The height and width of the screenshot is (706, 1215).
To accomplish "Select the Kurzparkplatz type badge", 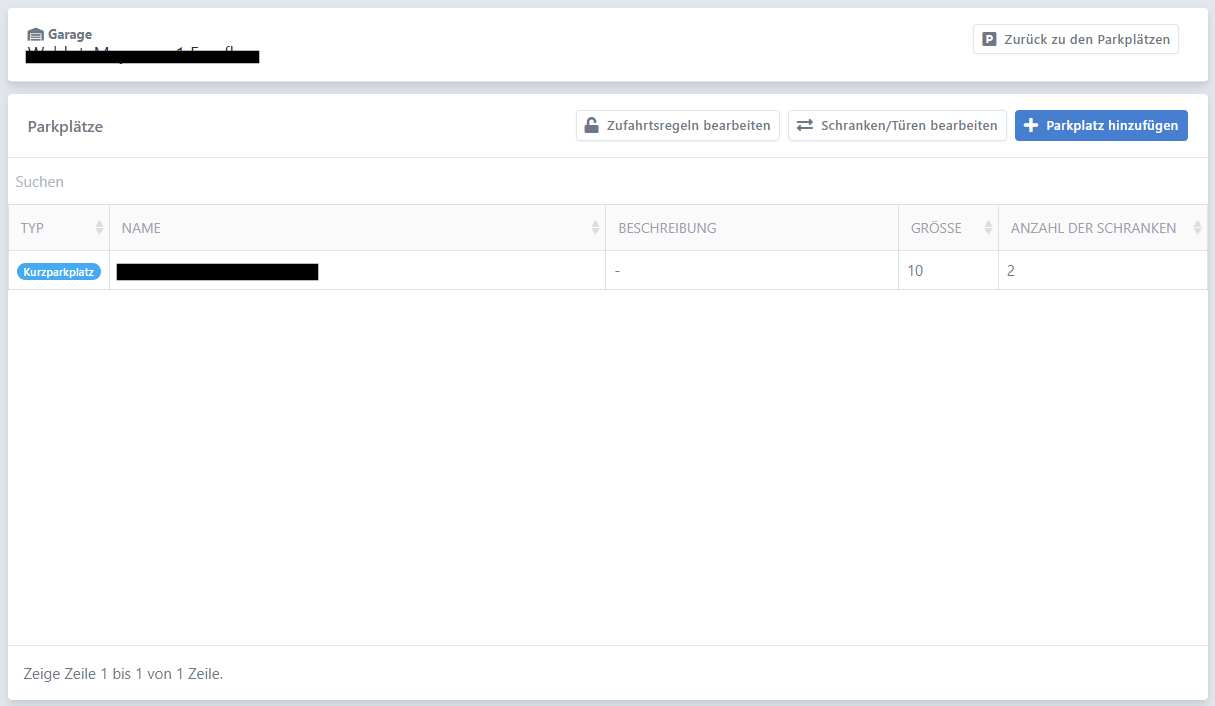I will point(59,271).
